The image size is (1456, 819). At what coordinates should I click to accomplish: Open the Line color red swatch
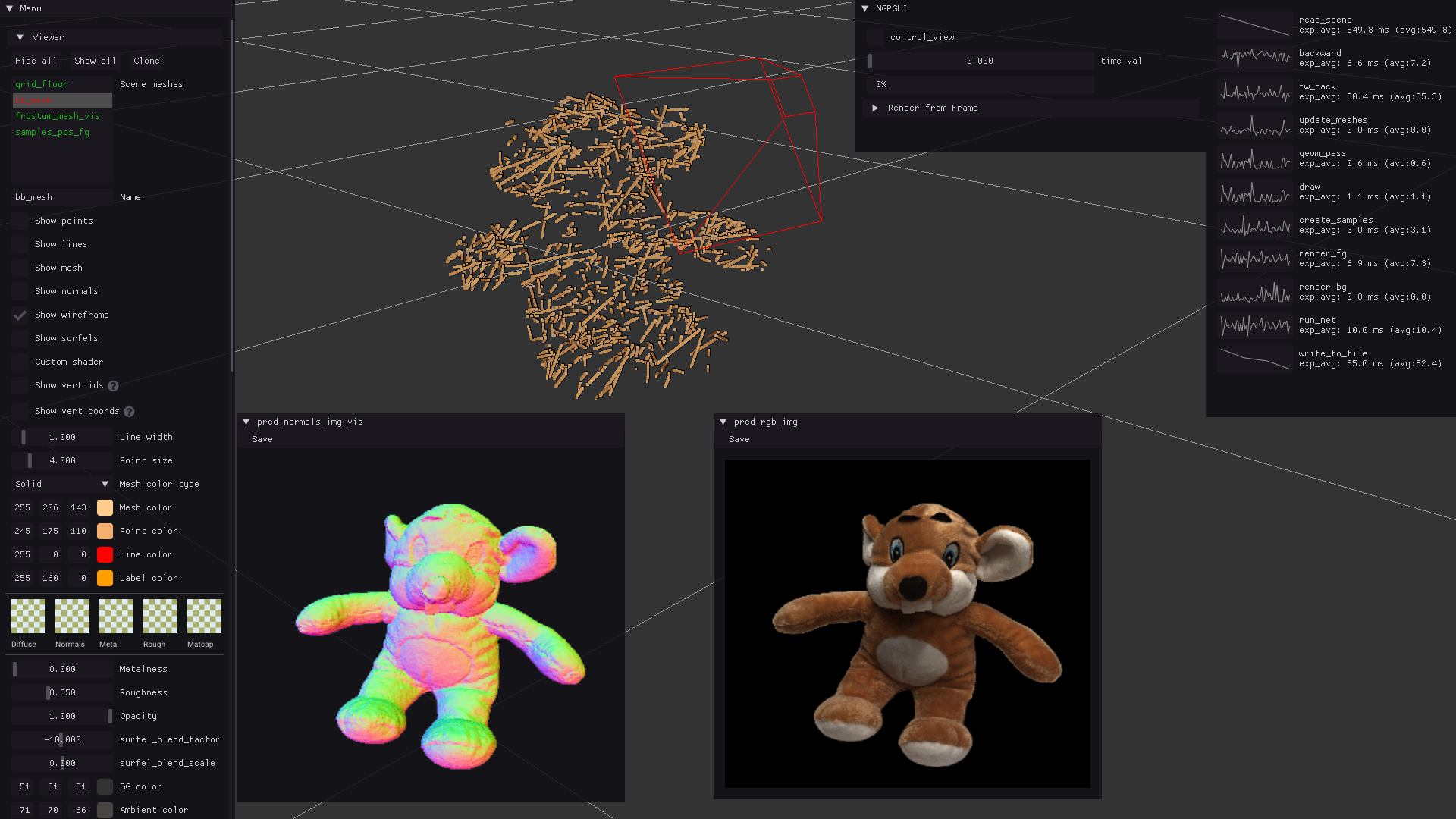[105, 554]
